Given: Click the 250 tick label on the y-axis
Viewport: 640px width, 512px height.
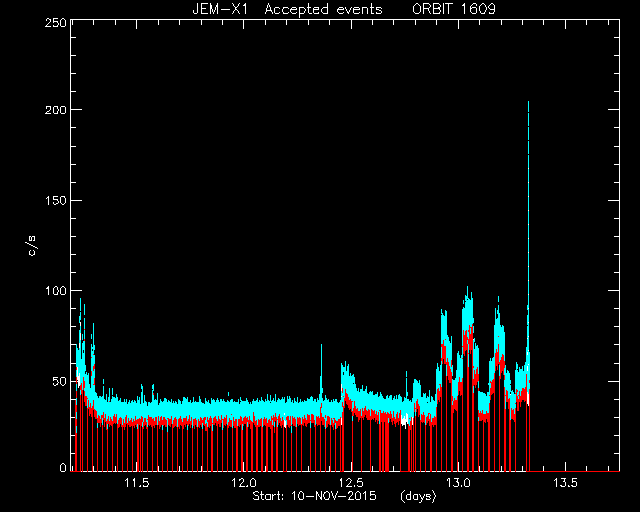Looking at the screenshot, I should point(56,22).
